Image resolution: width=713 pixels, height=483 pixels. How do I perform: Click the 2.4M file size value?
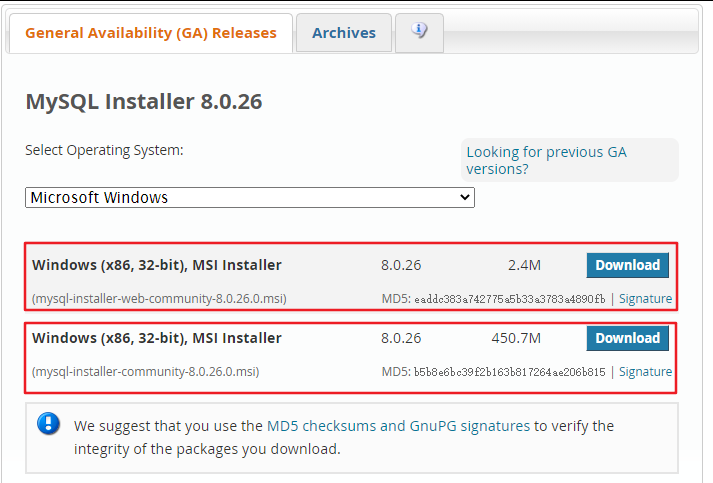tap(524, 265)
